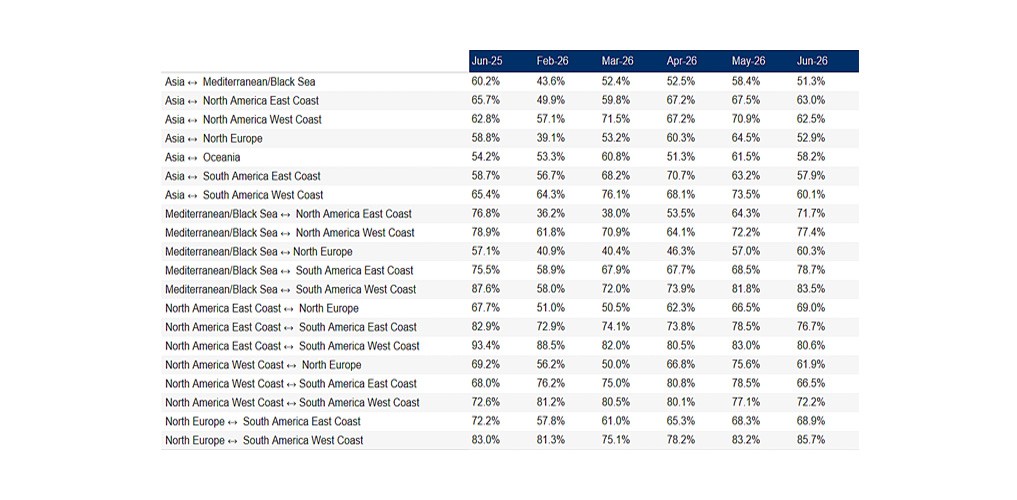Click the 93.4% value in Jun-25 column
The height and width of the screenshot is (500, 1017).
[486, 346]
